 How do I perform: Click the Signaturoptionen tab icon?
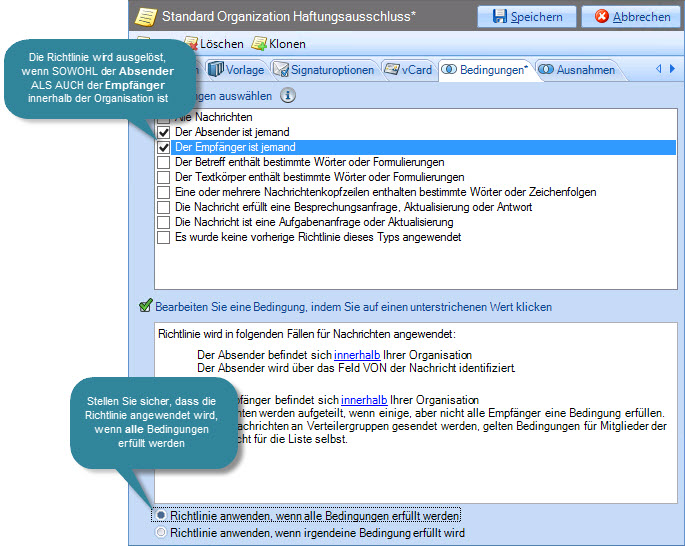(281, 69)
